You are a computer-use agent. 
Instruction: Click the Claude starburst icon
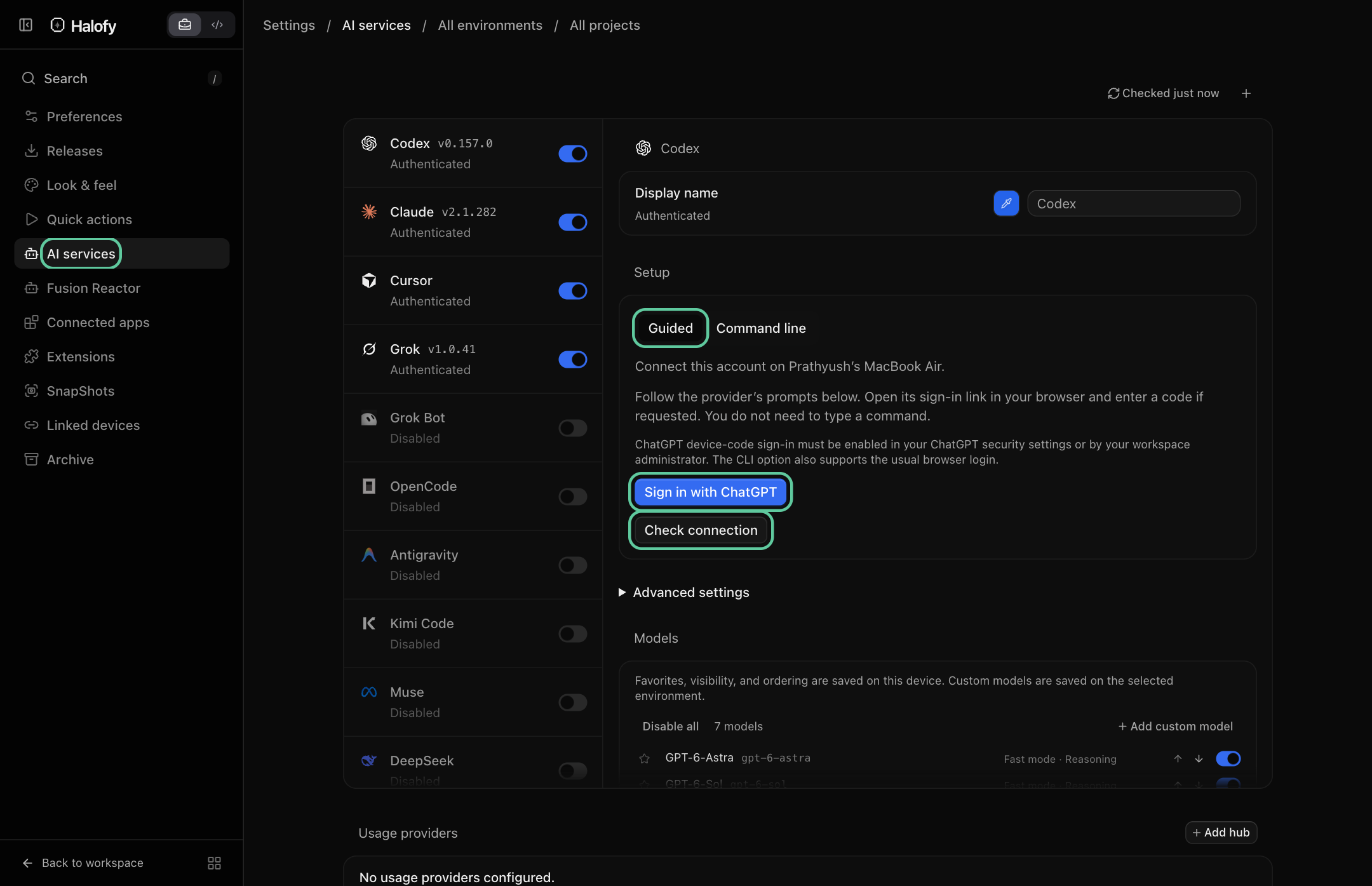pos(369,211)
